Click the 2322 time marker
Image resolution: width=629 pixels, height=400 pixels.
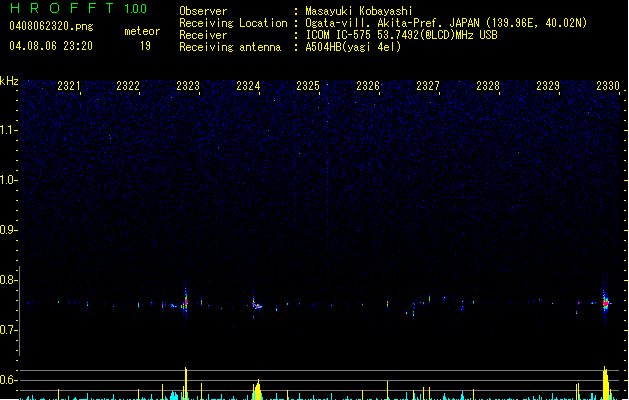click(128, 86)
